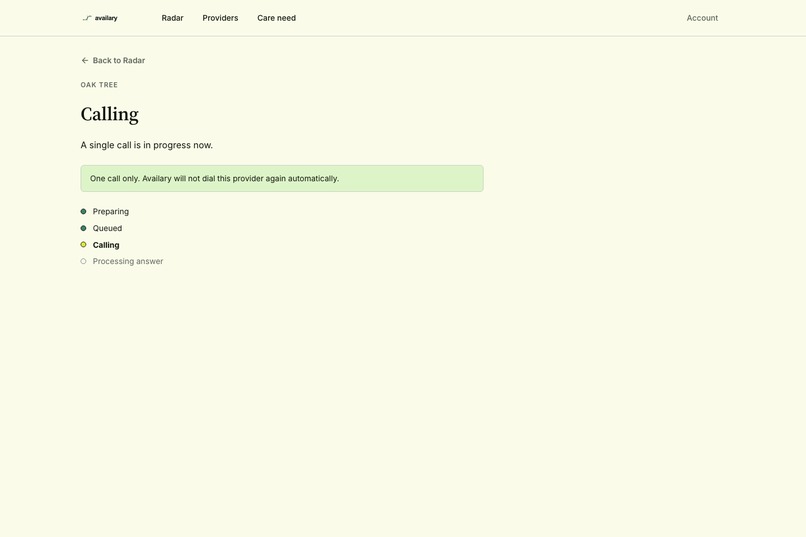Click the availary logo

click(100, 18)
